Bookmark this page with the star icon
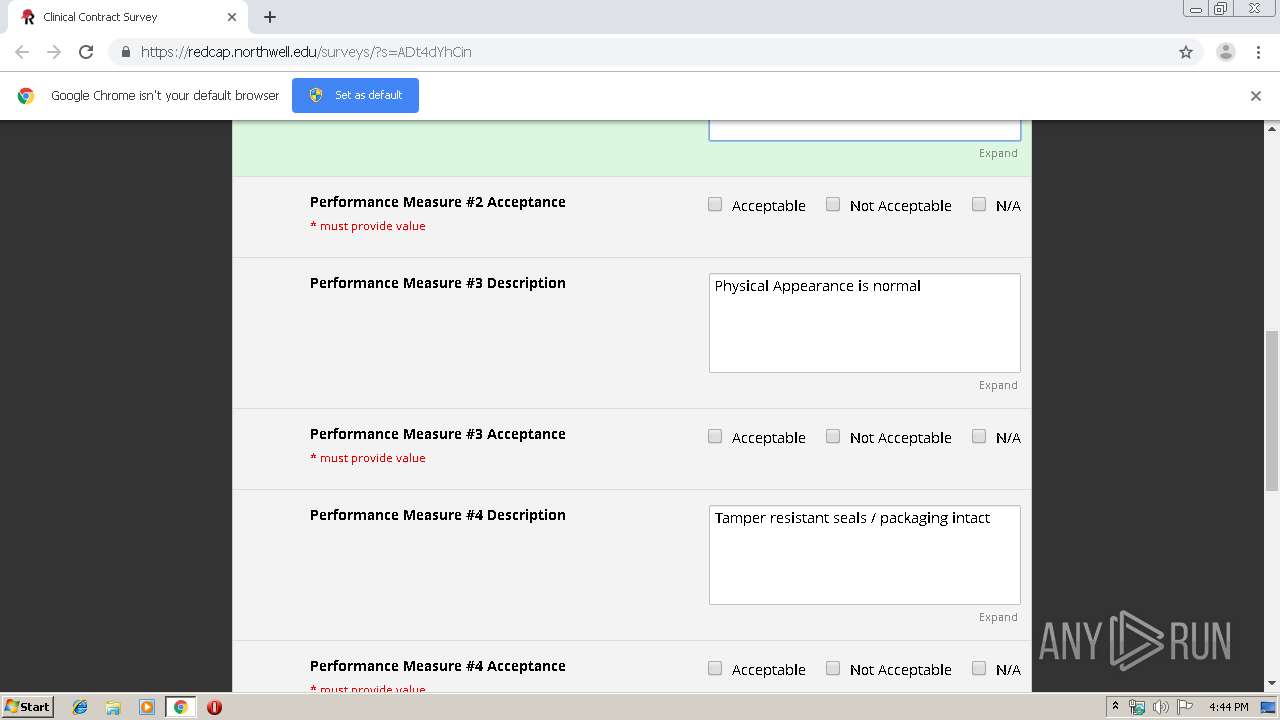 point(1186,52)
